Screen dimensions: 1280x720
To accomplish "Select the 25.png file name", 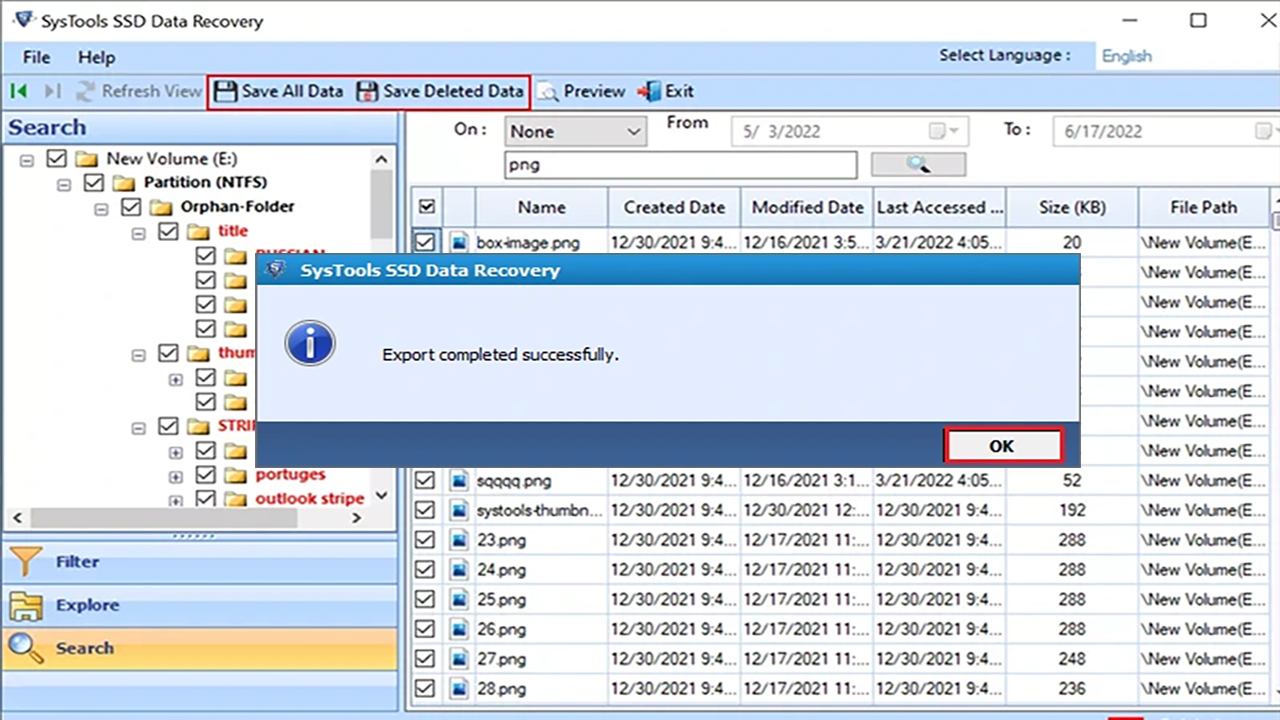I will point(501,599).
